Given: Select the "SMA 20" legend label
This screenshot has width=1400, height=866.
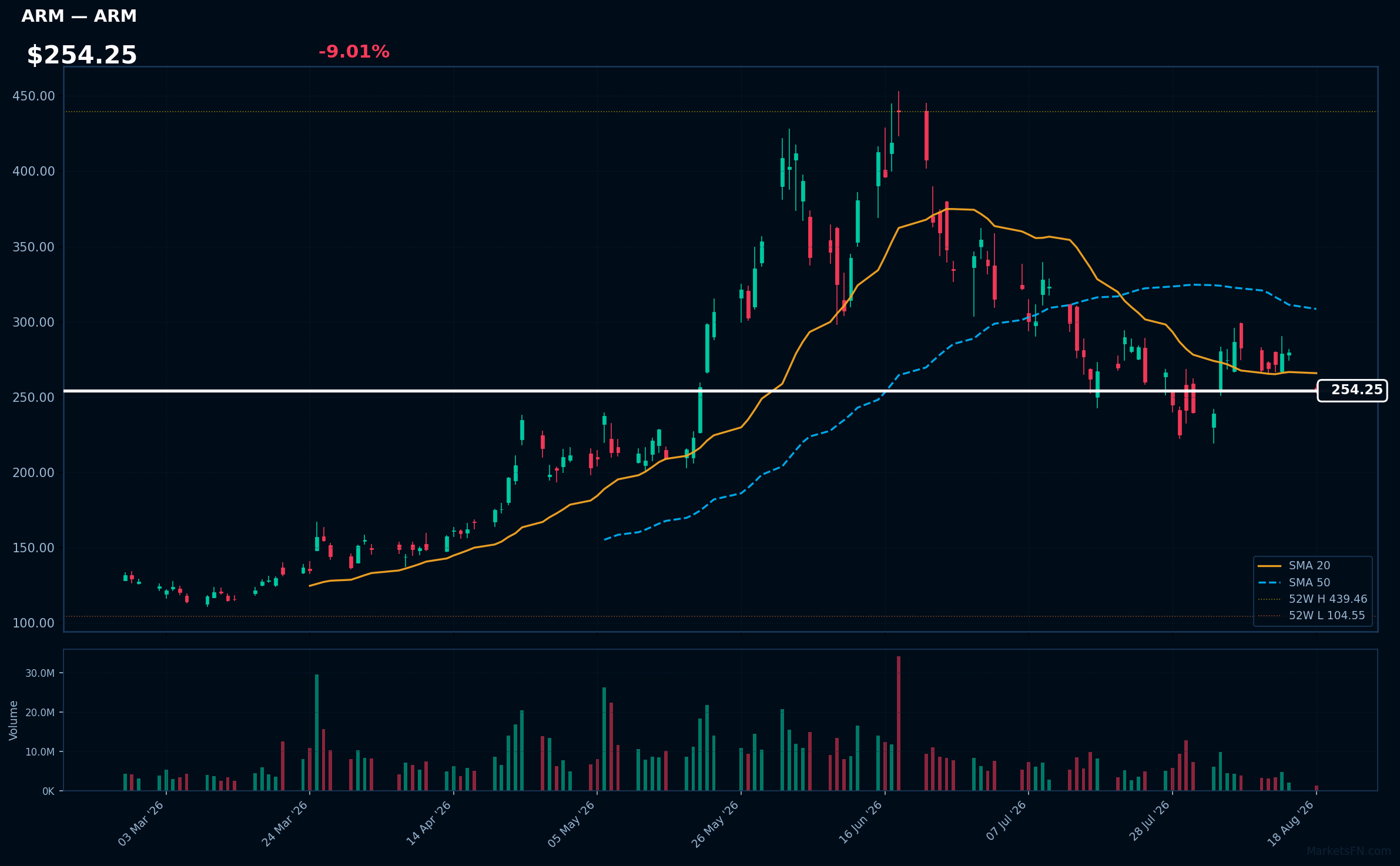Looking at the screenshot, I should tap(1309, 566).
